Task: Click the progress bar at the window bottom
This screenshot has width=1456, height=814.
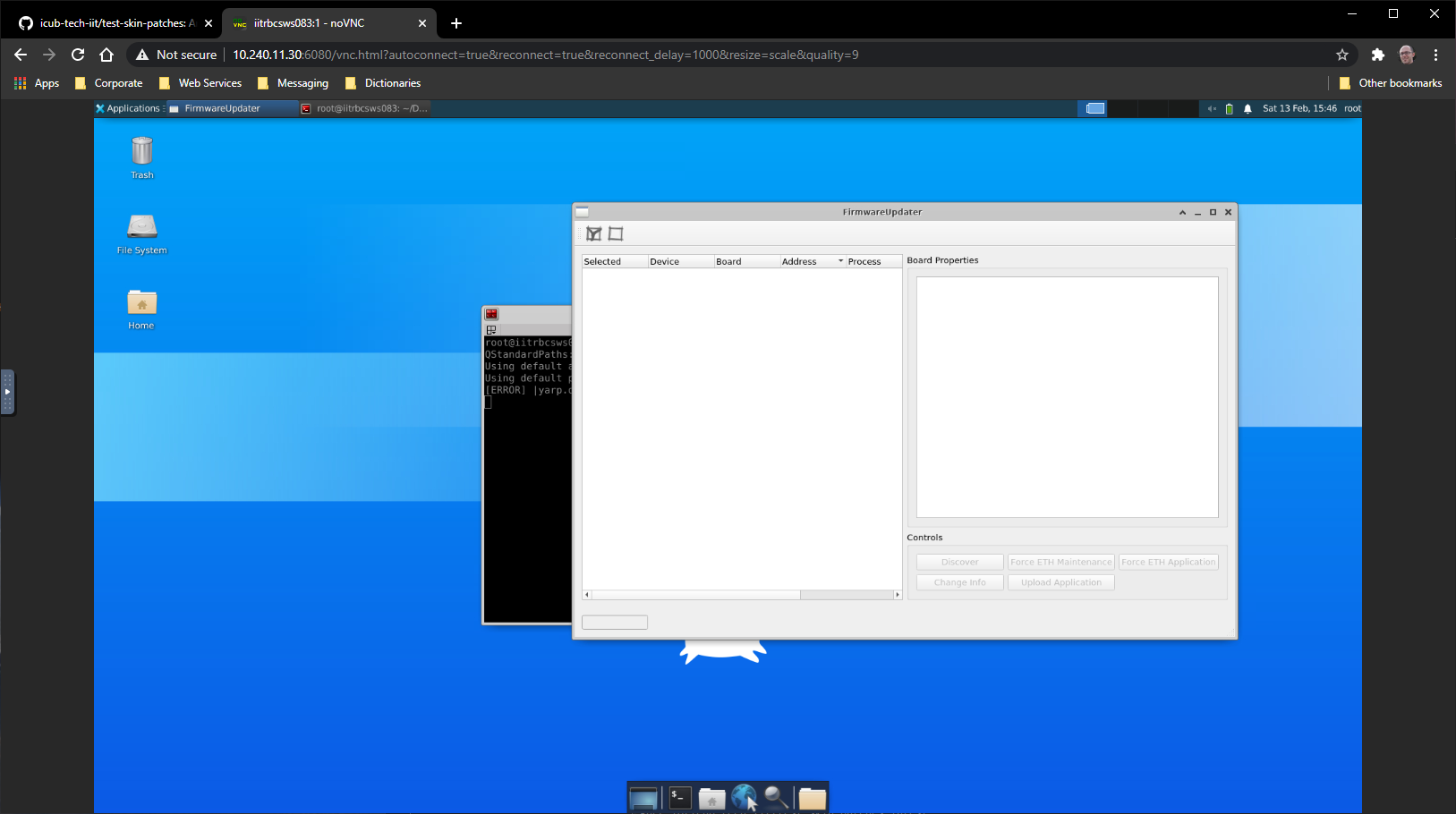Action: tap(615, 623)
